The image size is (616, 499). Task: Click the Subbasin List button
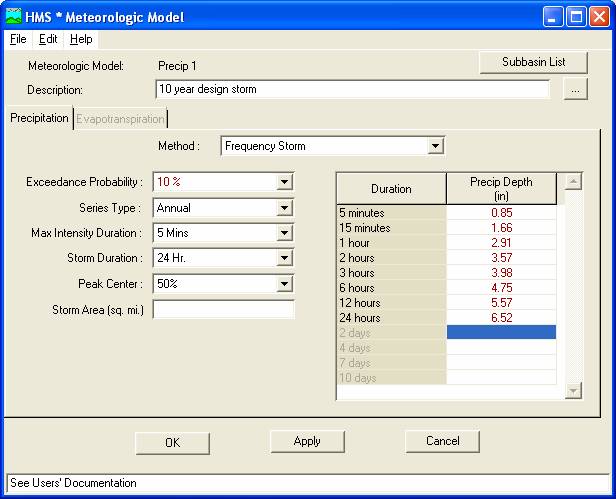(x=534, y=62)
